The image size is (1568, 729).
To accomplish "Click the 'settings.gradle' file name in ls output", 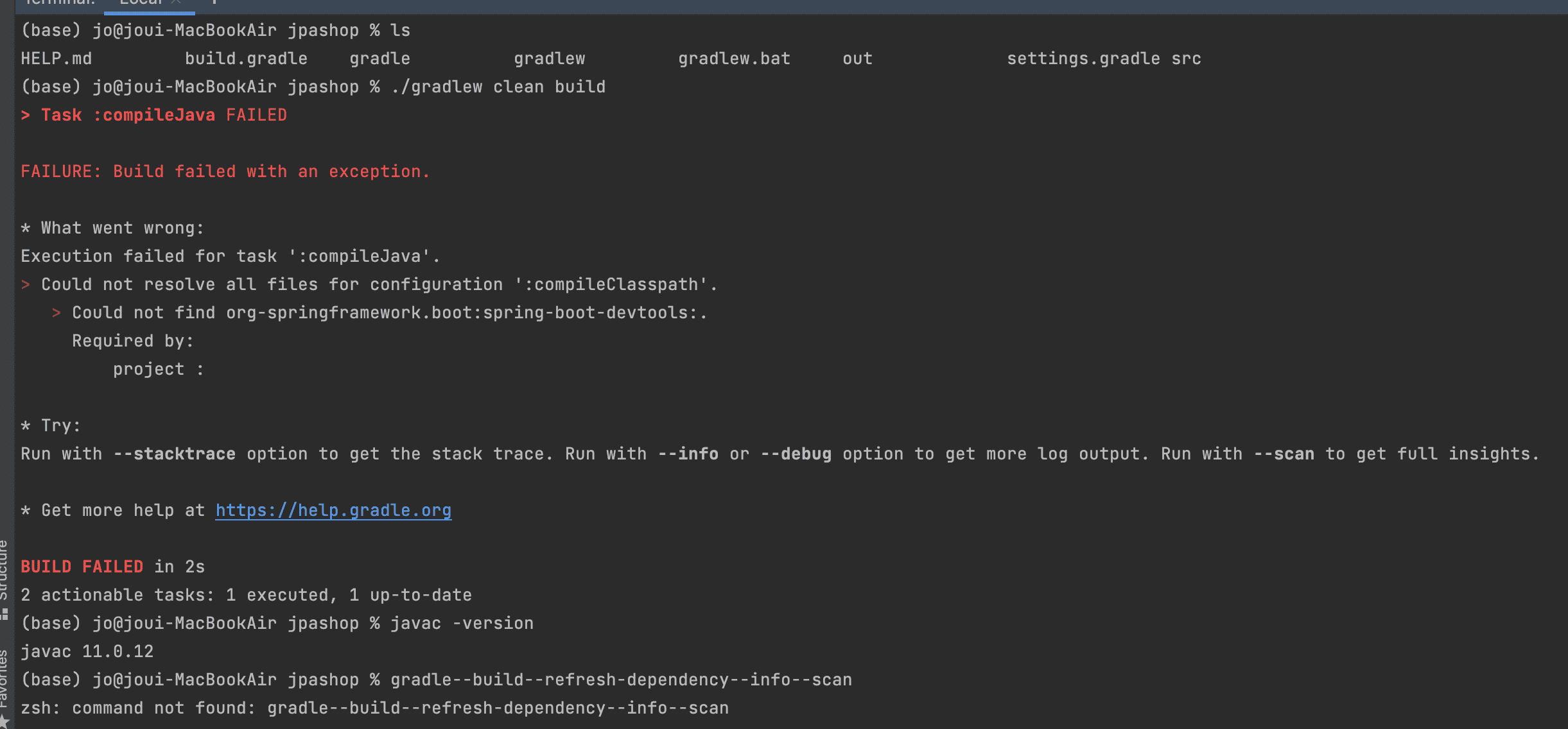I will click(x=1083, y=58).
